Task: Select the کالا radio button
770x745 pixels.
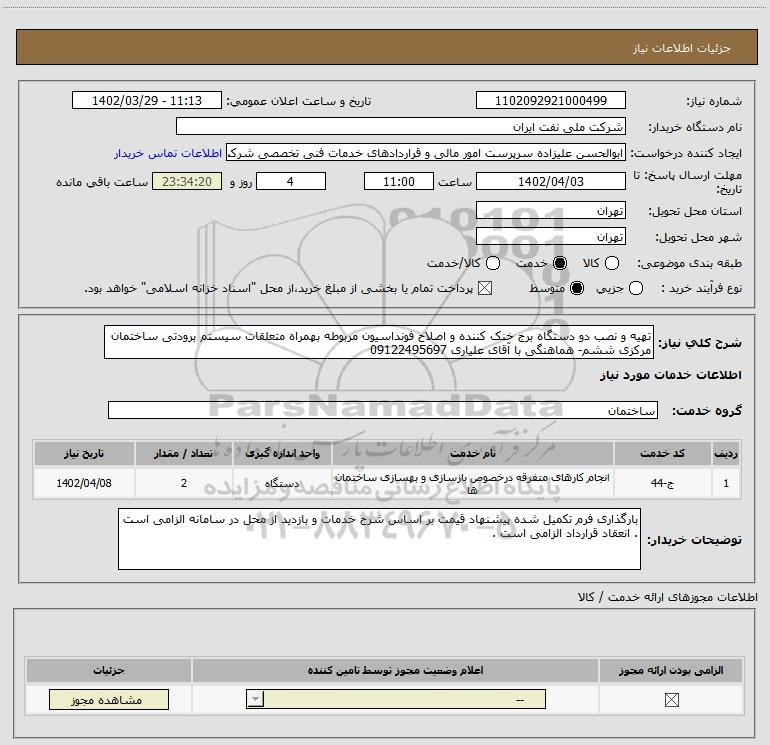Action: [612, 263]
